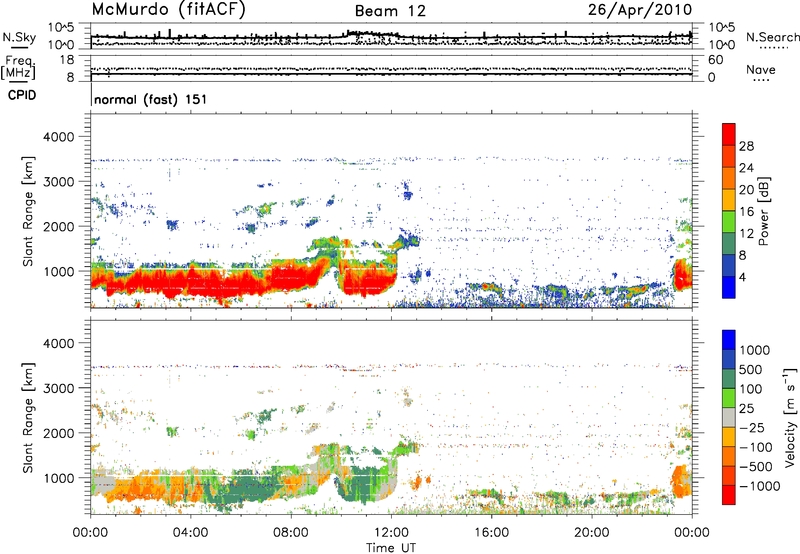Screen dimensions: 800x554
Task: Click the blue top segment of velocity colorbar
Action: pyautogui.click(x=729, y=340)
